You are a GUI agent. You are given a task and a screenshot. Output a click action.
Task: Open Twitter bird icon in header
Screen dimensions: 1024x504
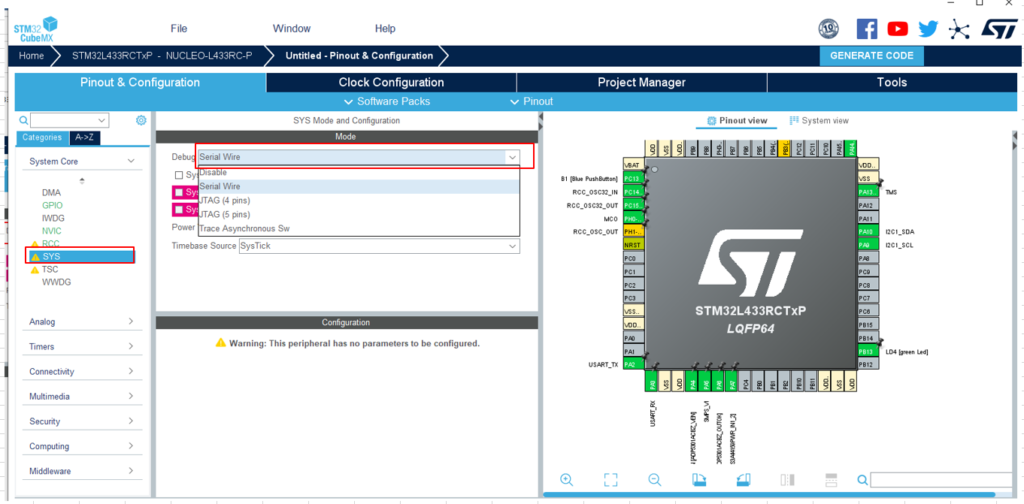(928, 29)
